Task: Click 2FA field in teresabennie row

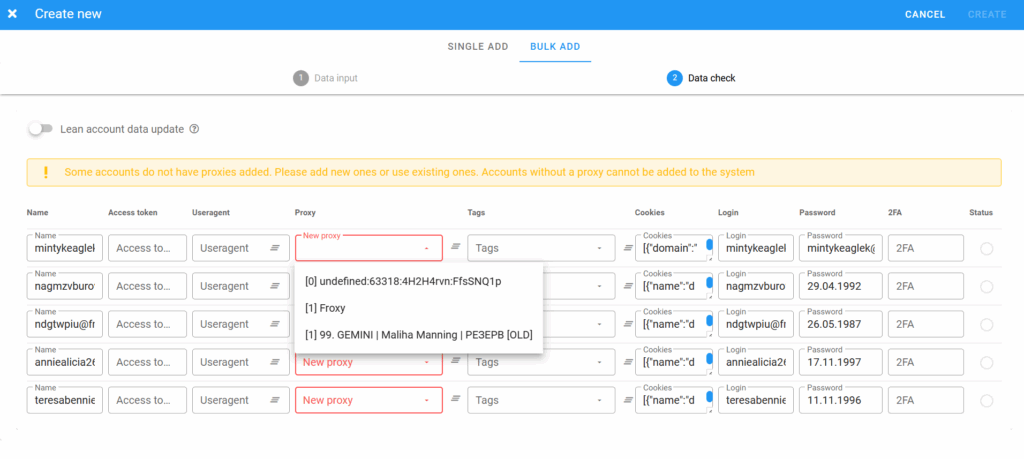Action: tap(925, 400)
